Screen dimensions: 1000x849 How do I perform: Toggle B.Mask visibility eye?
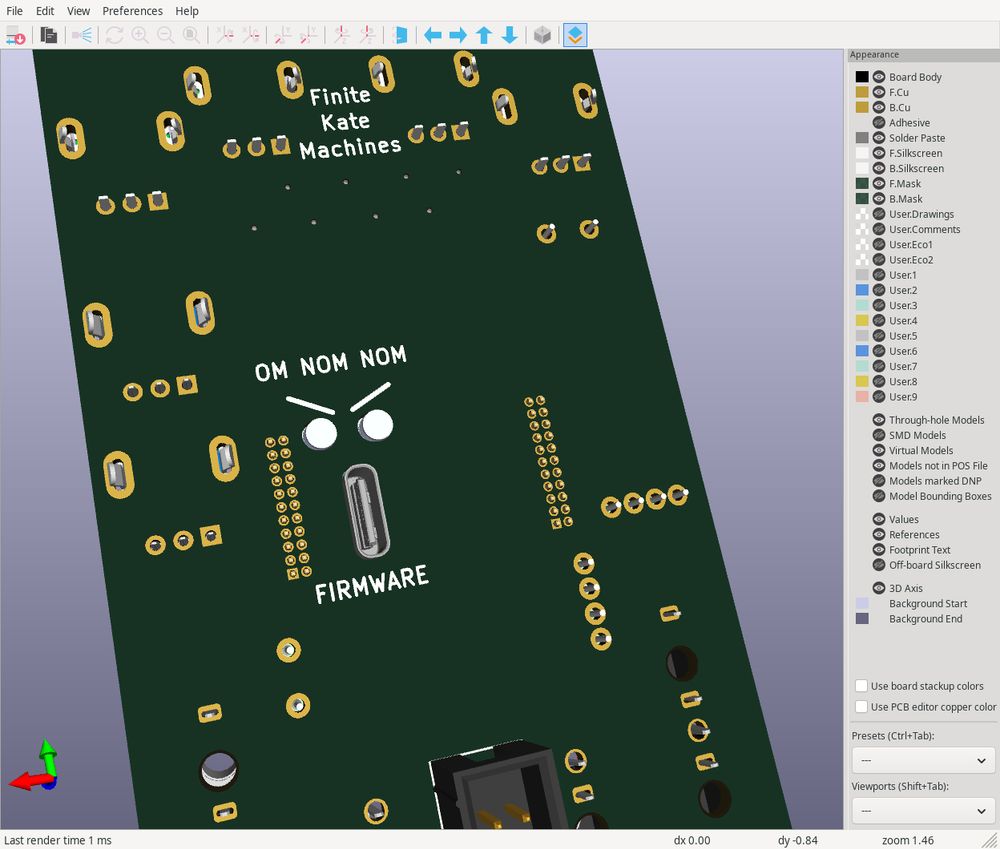879,199
